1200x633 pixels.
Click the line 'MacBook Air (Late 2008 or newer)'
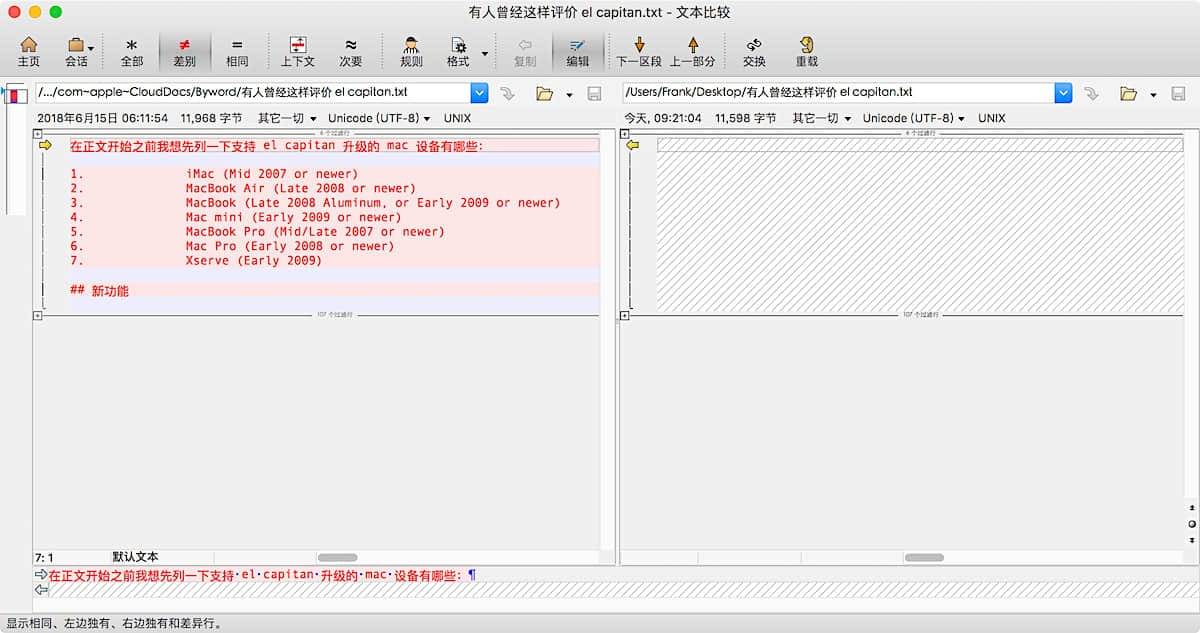click(300, 188)
